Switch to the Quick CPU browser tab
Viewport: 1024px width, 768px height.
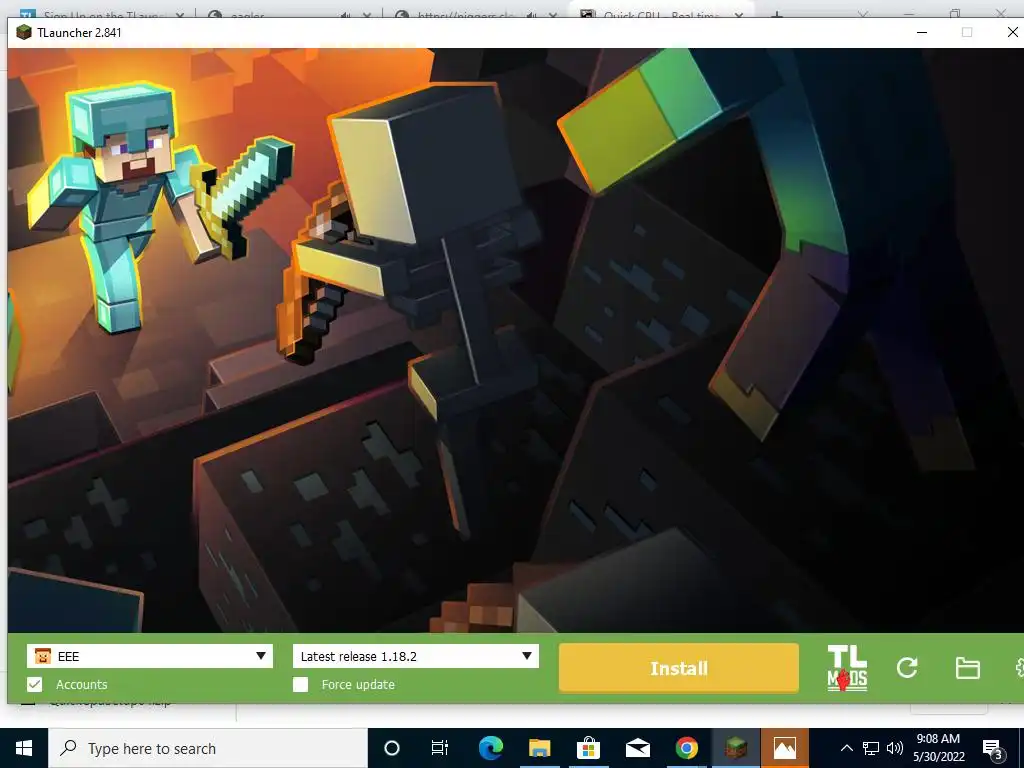(x=661, y=14)
